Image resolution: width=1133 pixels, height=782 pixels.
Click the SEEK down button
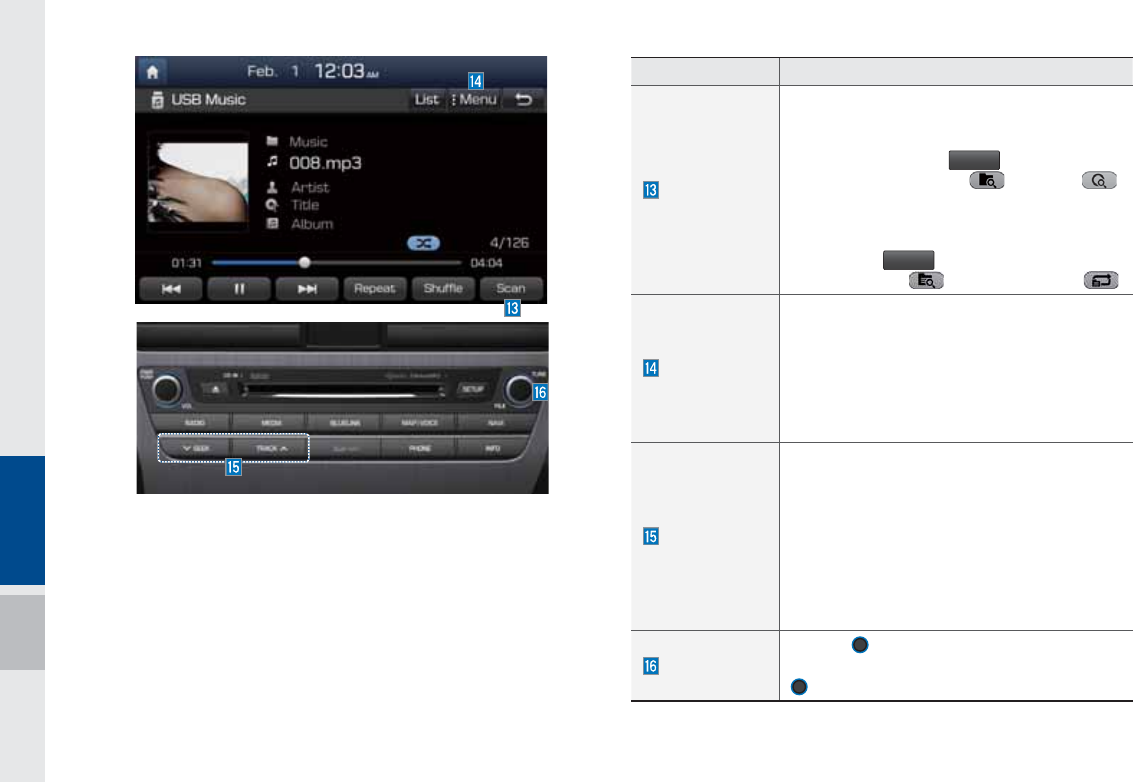pyautogui.click(x=195, y=449)
